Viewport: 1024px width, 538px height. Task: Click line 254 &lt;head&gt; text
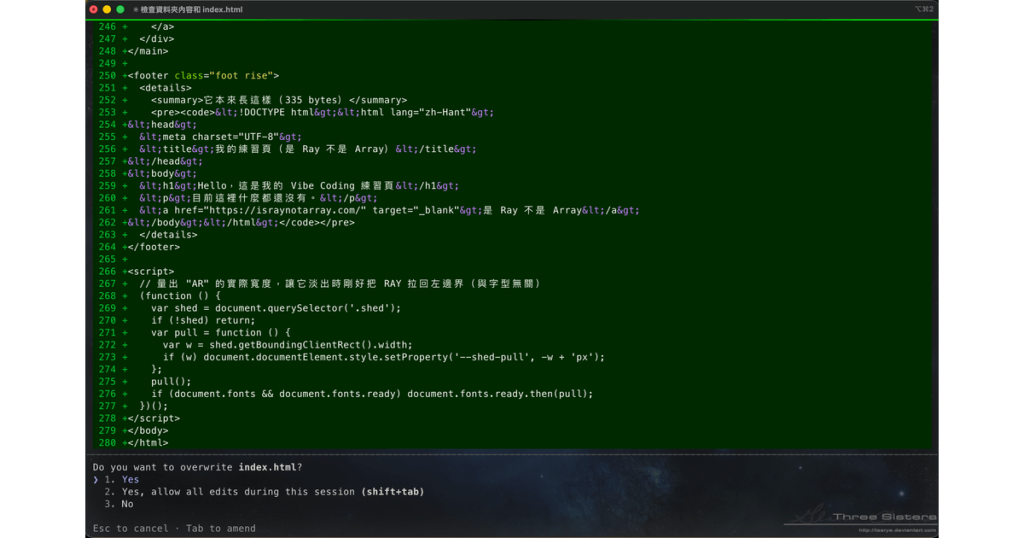click(162, 125)
